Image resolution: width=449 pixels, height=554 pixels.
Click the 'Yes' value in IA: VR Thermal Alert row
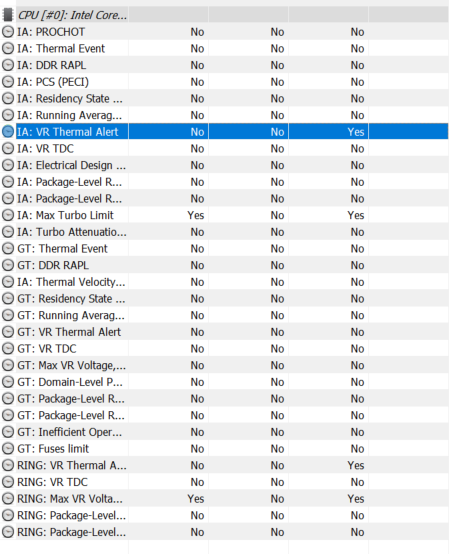coord(356,132)
